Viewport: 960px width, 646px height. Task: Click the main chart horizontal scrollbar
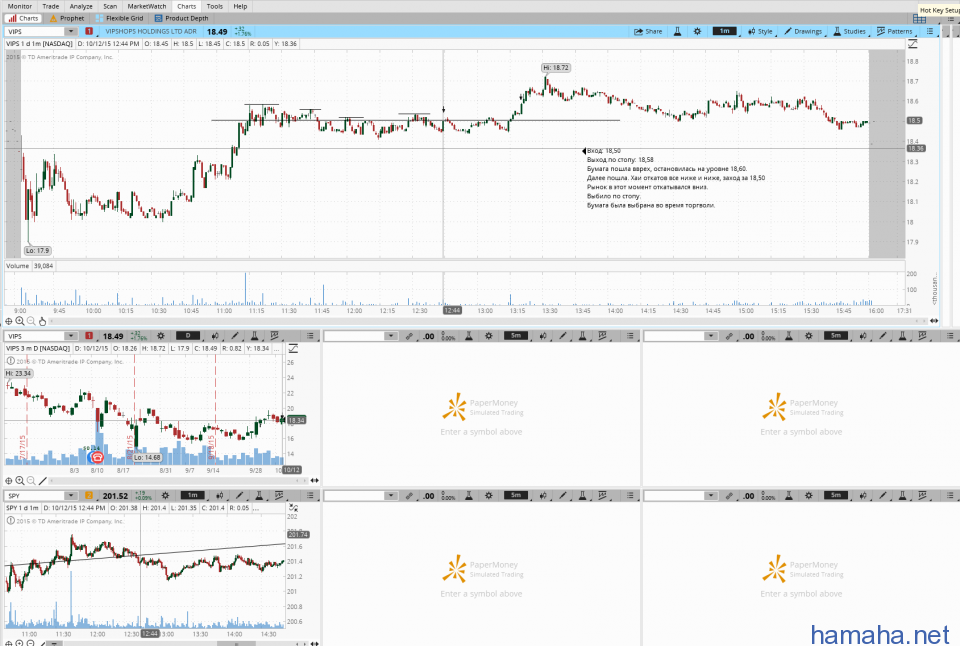[487, 321]
